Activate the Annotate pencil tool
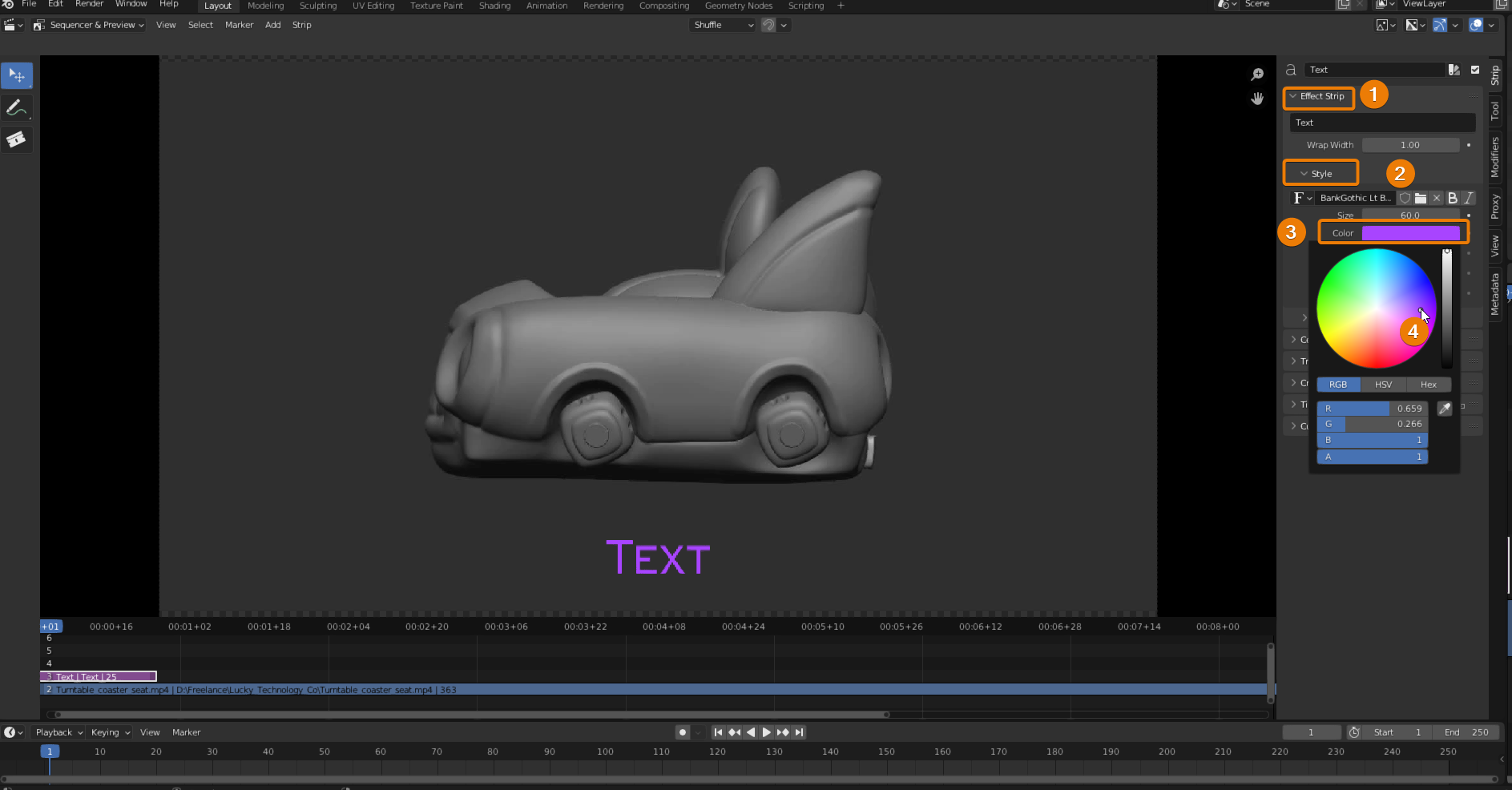Viewport: 1512px width, 790px height. coord(16,107)
